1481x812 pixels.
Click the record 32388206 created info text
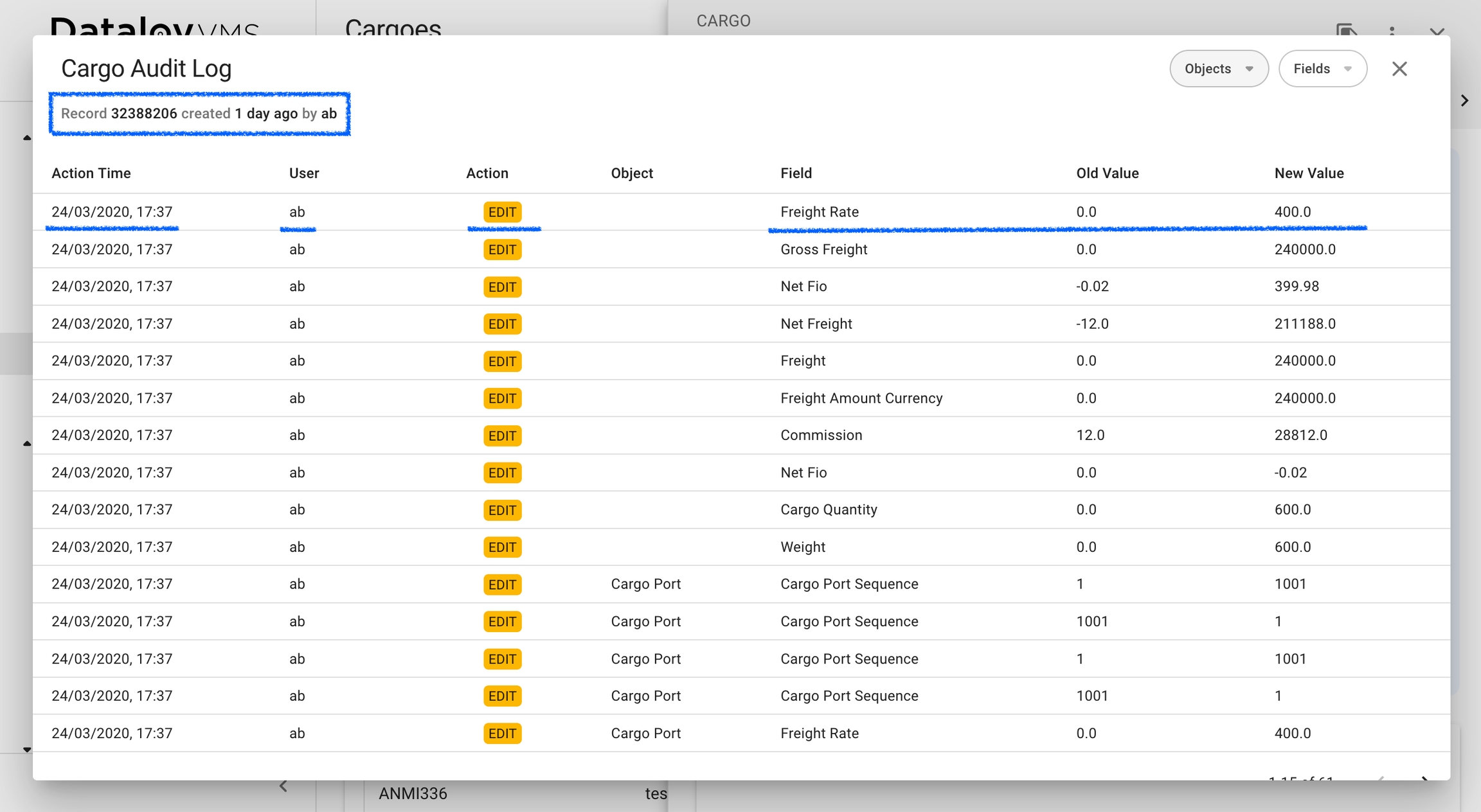(199, 114)
